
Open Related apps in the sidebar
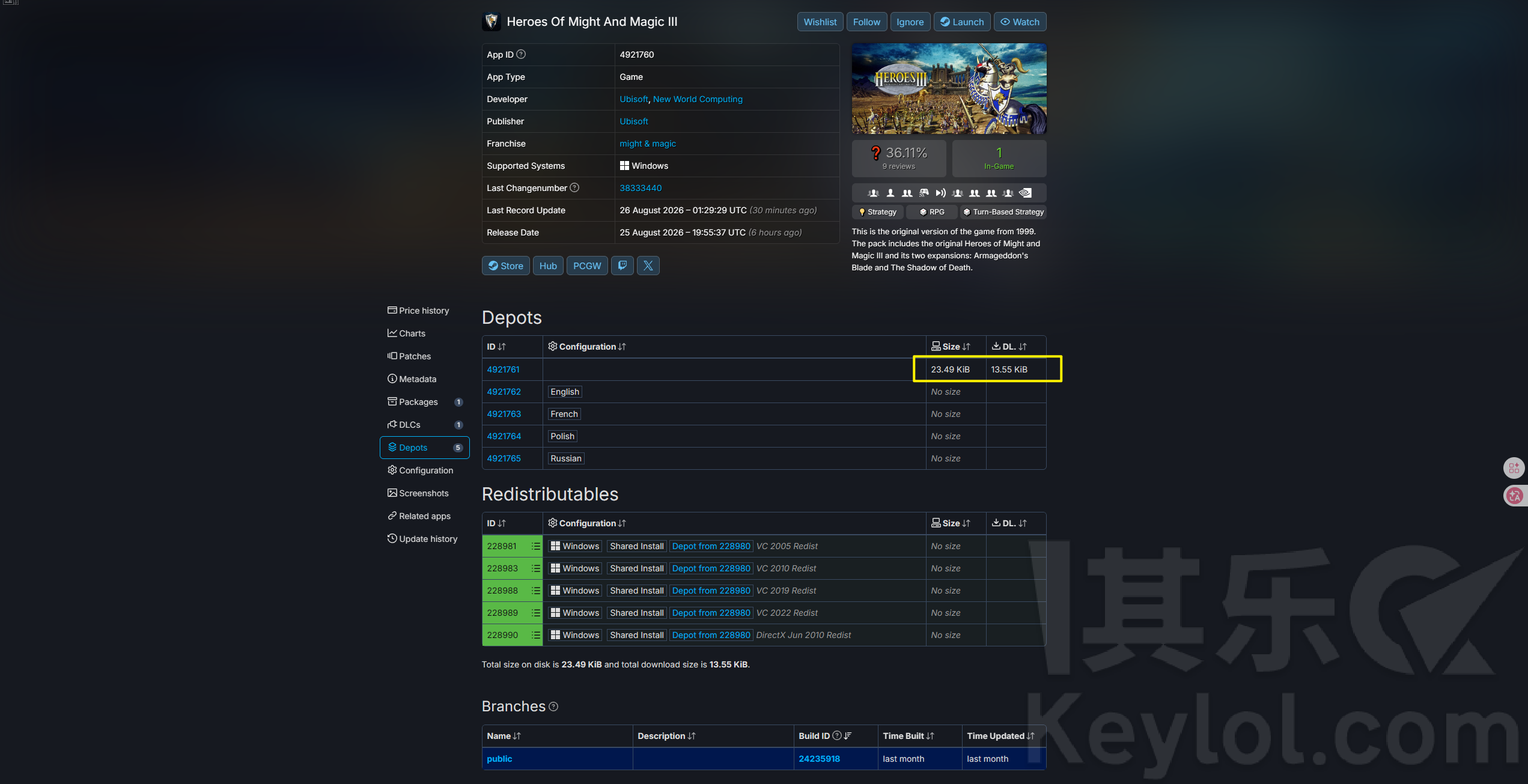coord(425,516)
